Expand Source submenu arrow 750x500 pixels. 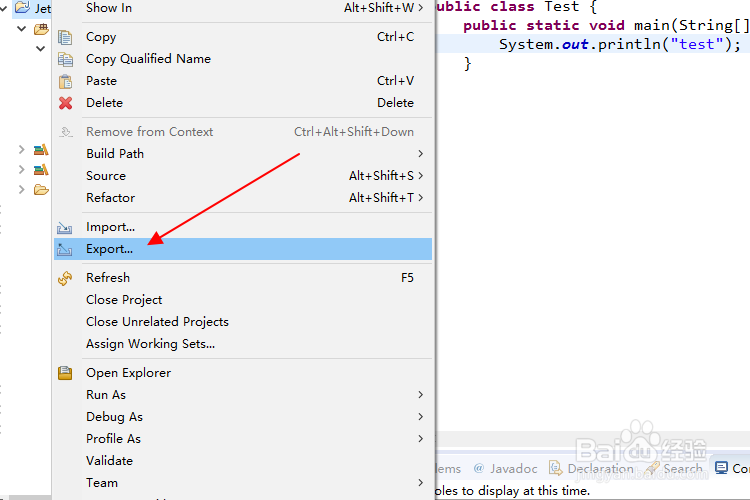(420, 176)
